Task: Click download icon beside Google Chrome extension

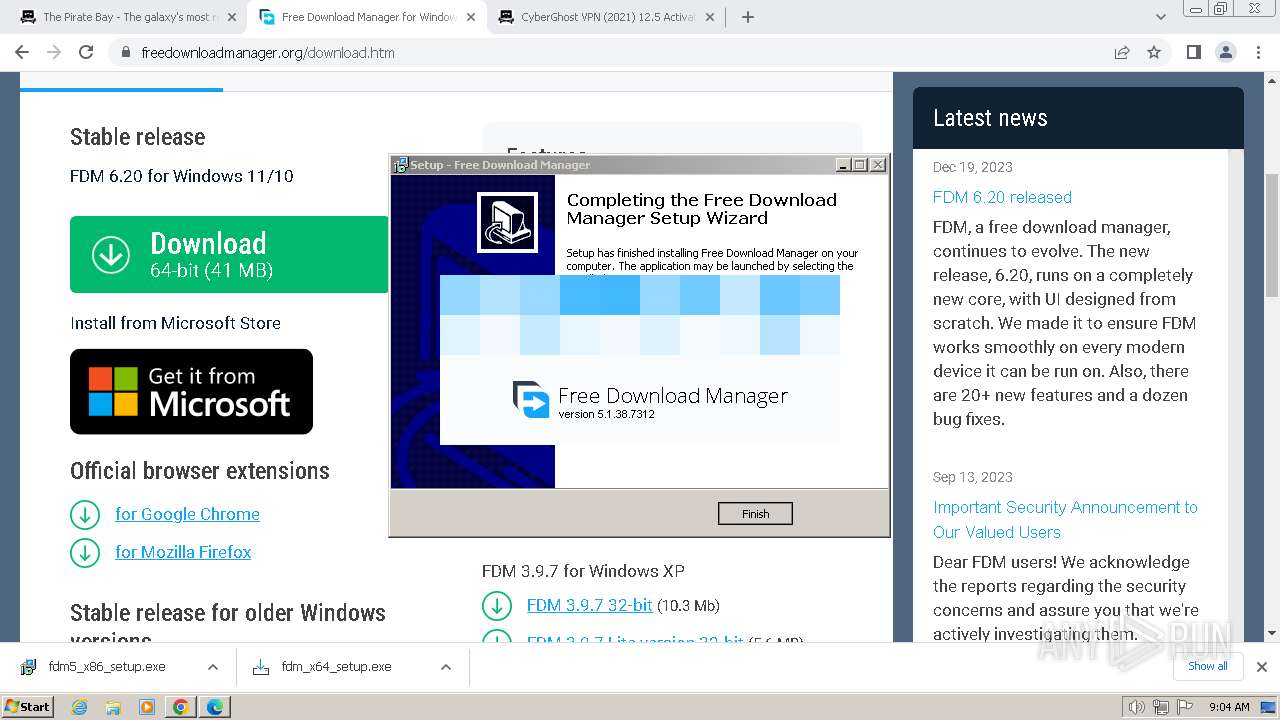Action: [85, 514]
